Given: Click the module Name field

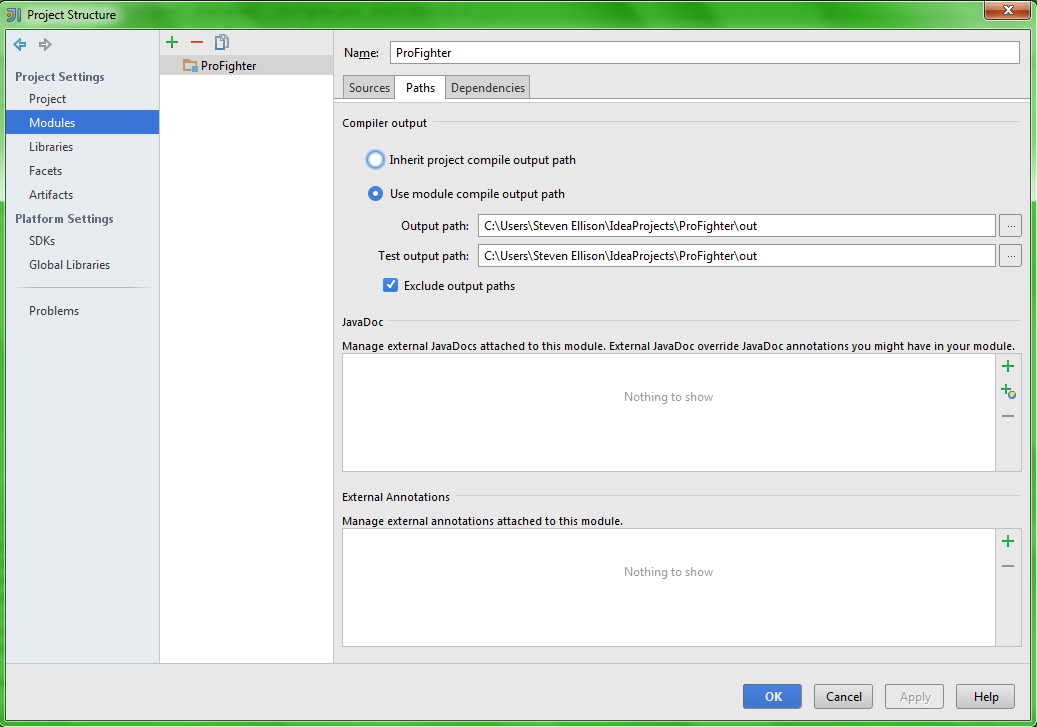Looking at the screenshot, I should click(x=704, y=53).
